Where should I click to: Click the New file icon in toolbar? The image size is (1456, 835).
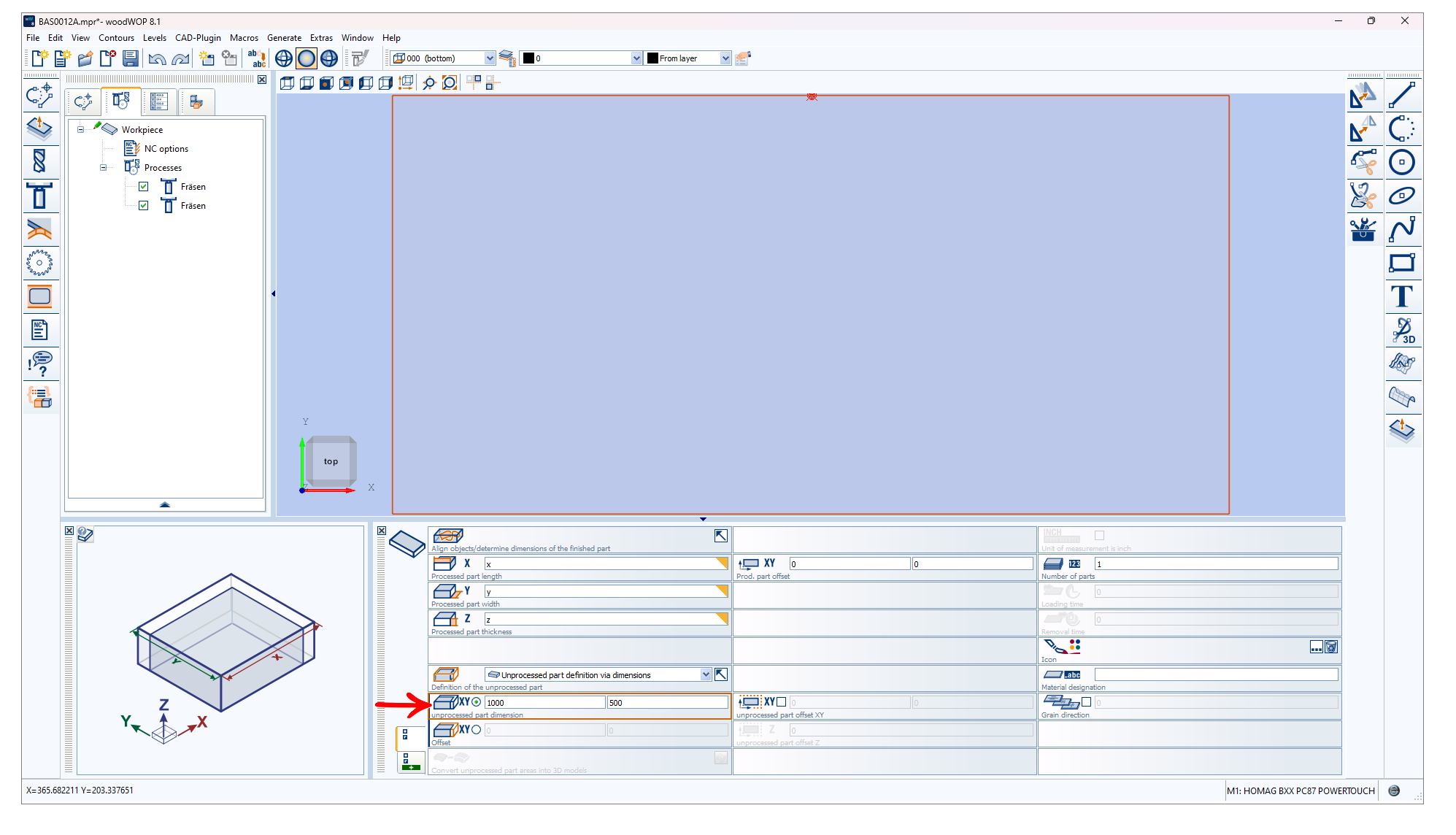[39, 58]
